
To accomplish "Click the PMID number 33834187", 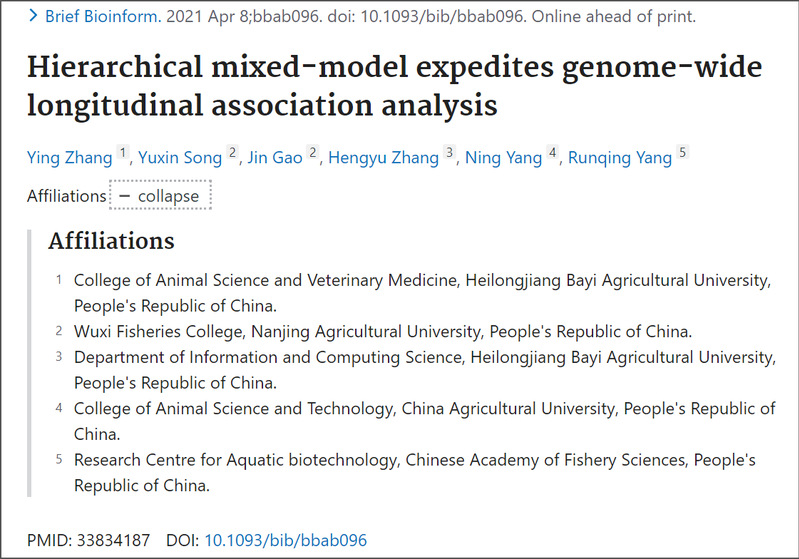I will (113, 540).
